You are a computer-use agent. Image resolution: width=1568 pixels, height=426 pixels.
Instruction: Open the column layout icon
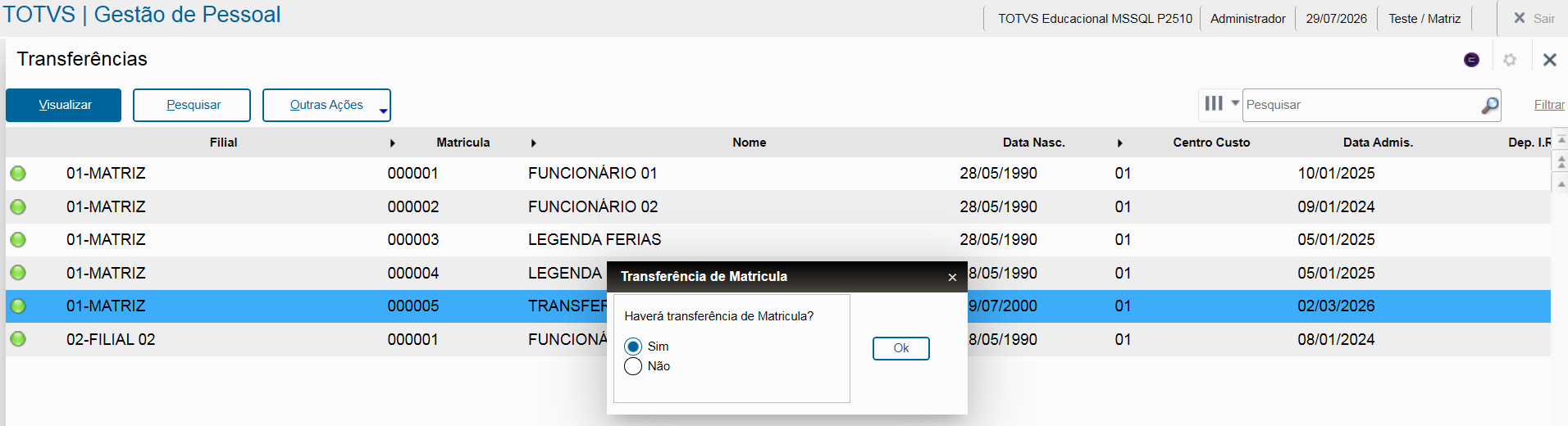click(x=1214, y=103)
